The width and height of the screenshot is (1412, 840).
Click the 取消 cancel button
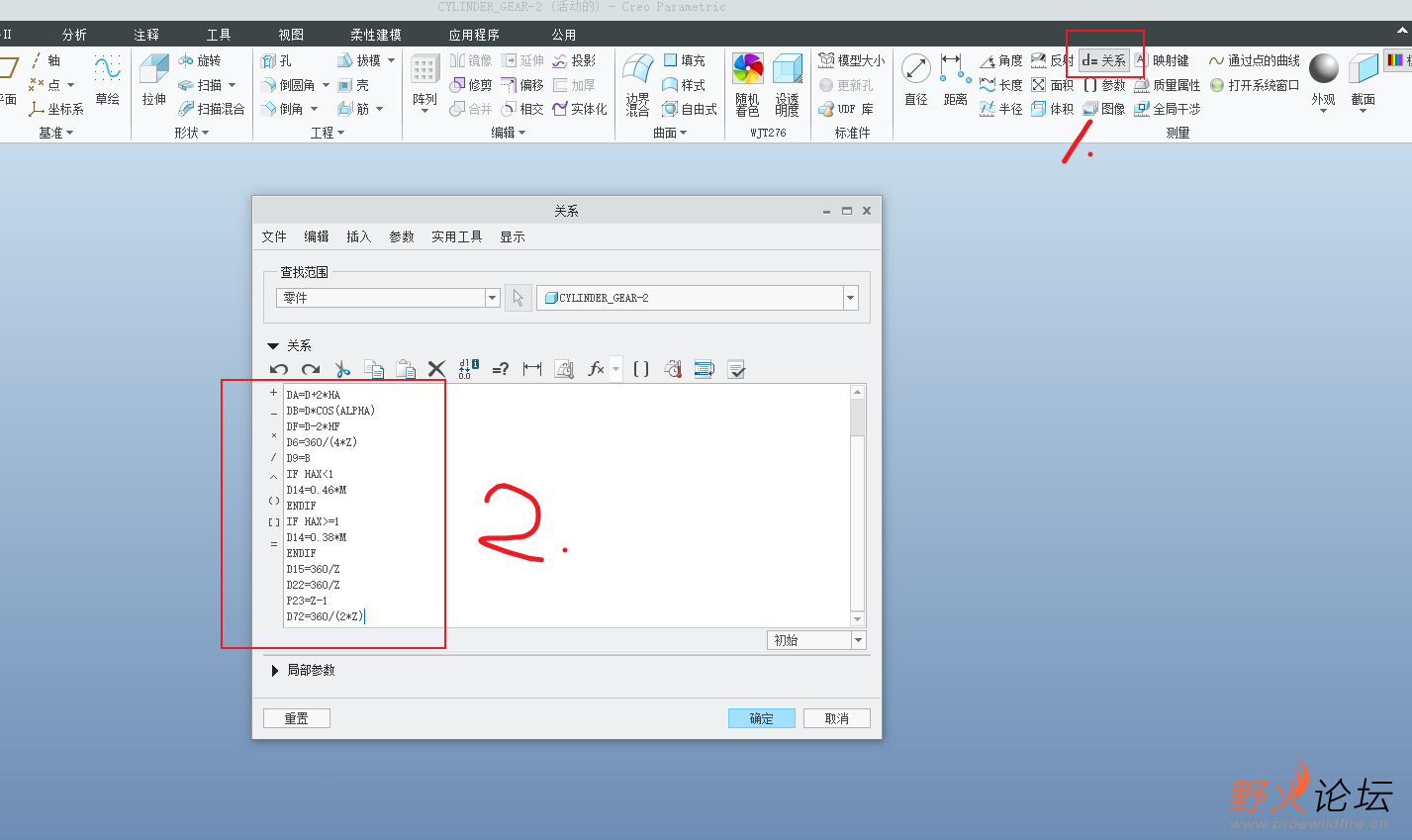[x=837, y=718]
